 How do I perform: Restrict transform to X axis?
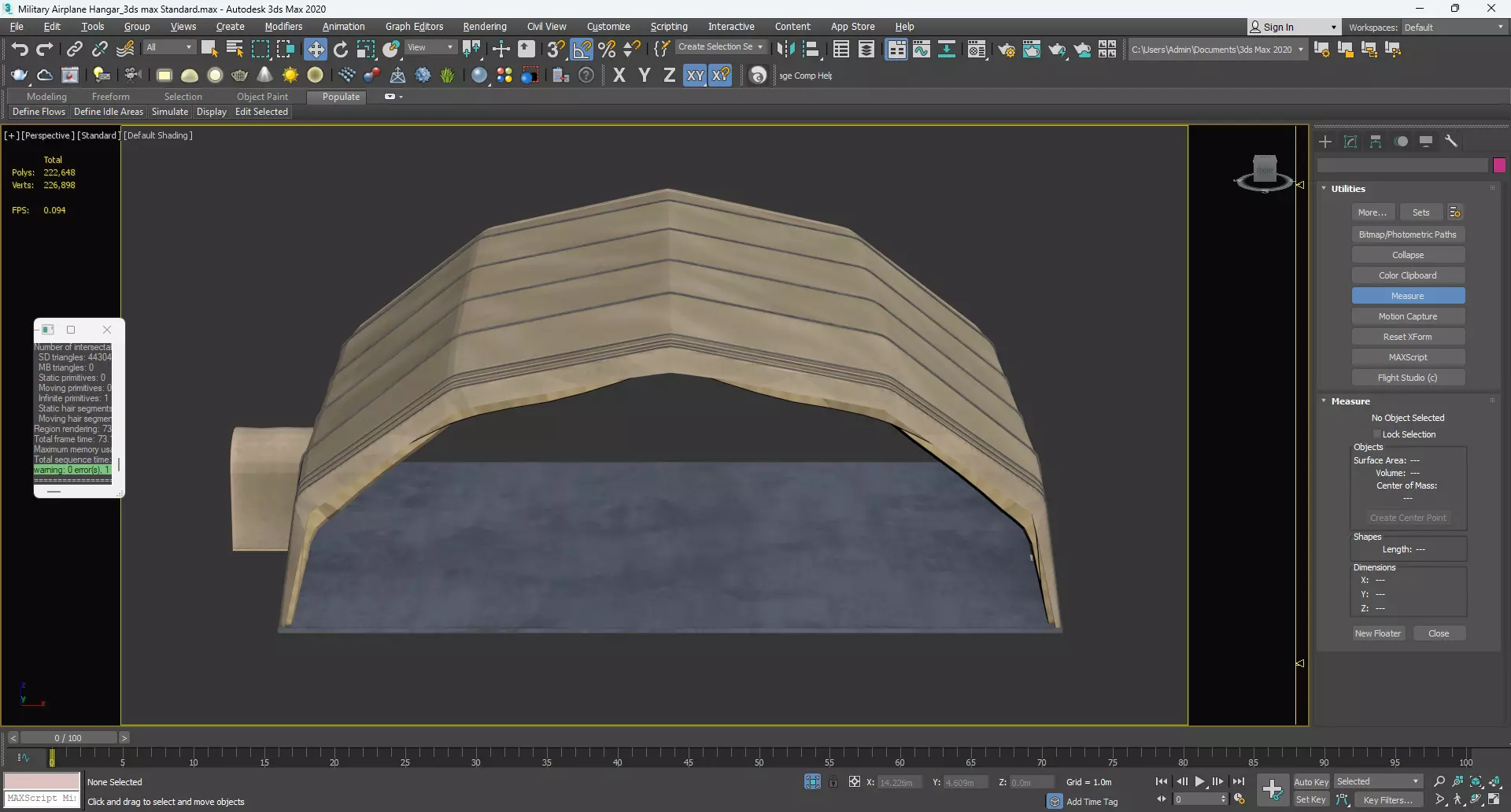pos(619,75)
